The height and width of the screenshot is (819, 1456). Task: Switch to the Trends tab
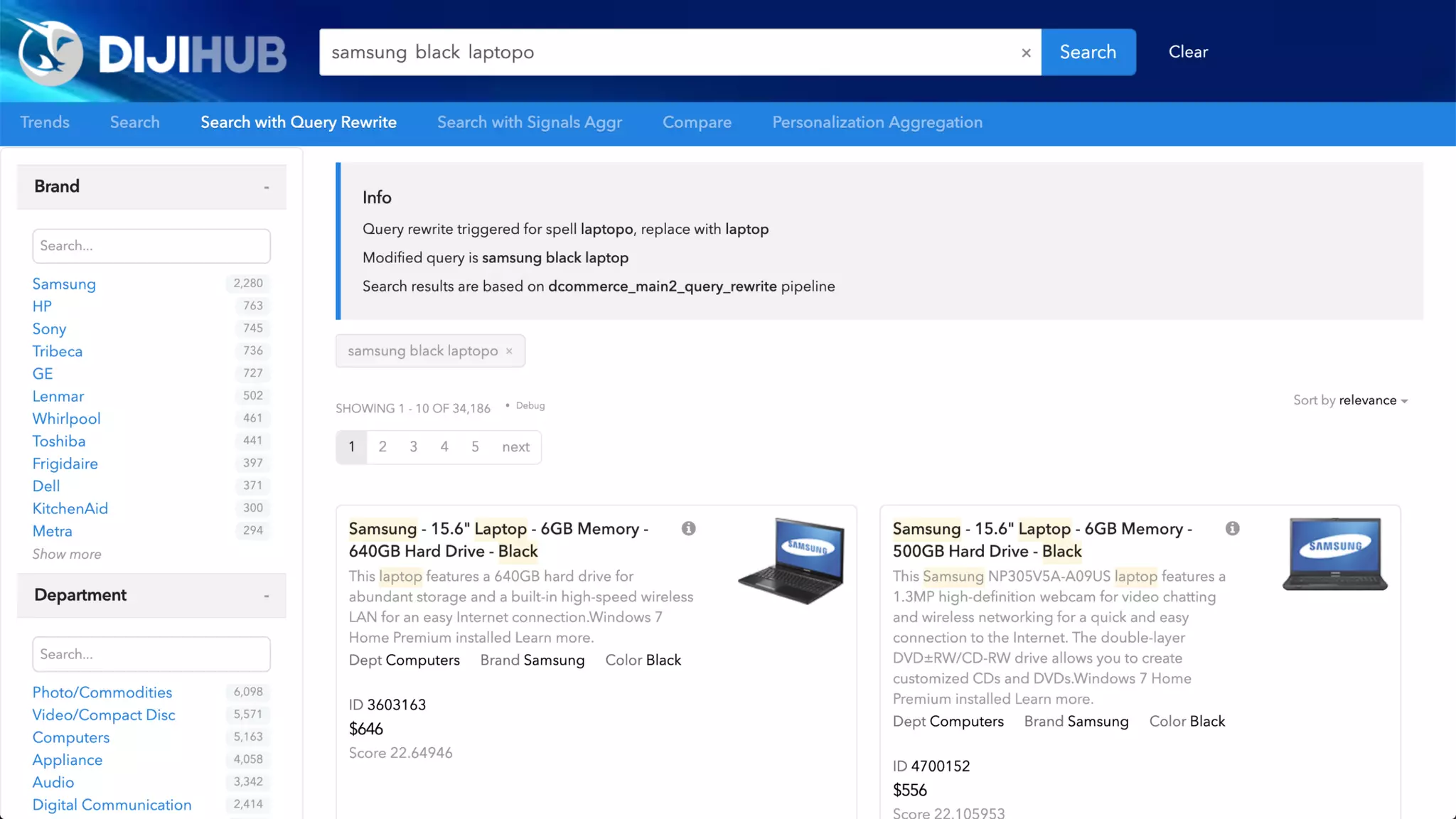pos(45,122)
